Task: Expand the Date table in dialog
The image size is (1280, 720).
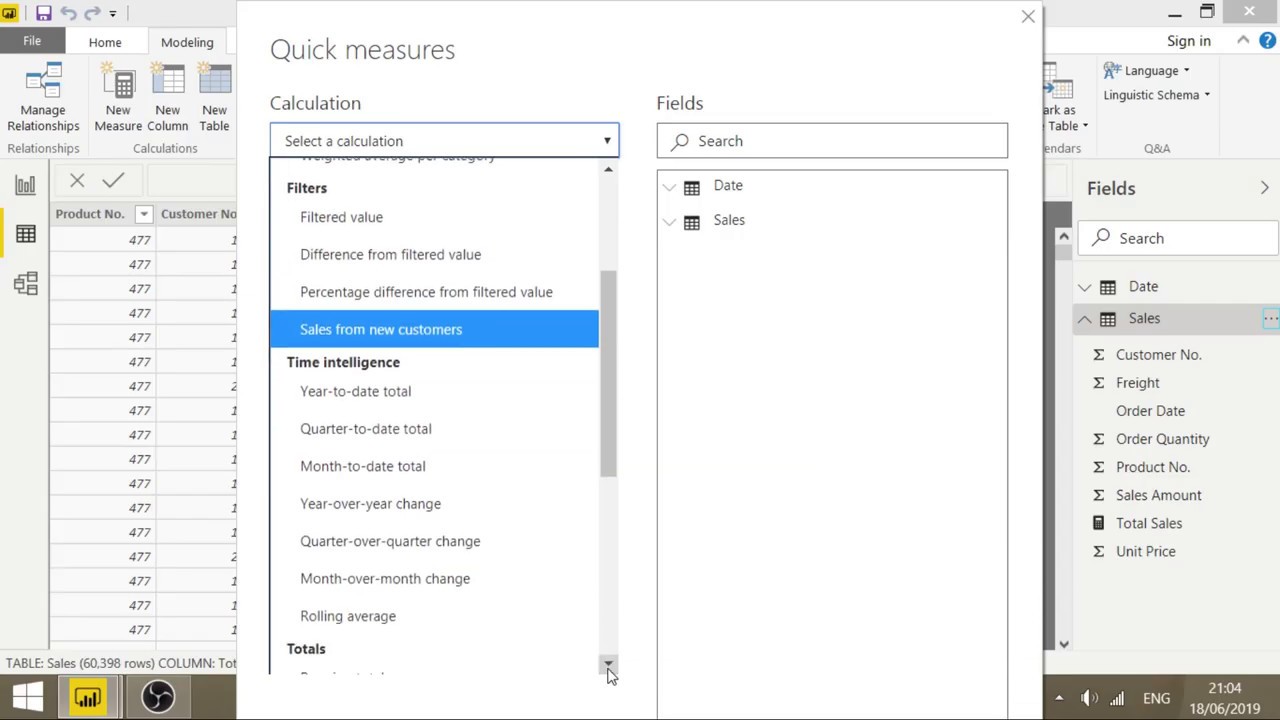Action: point(670,186)
